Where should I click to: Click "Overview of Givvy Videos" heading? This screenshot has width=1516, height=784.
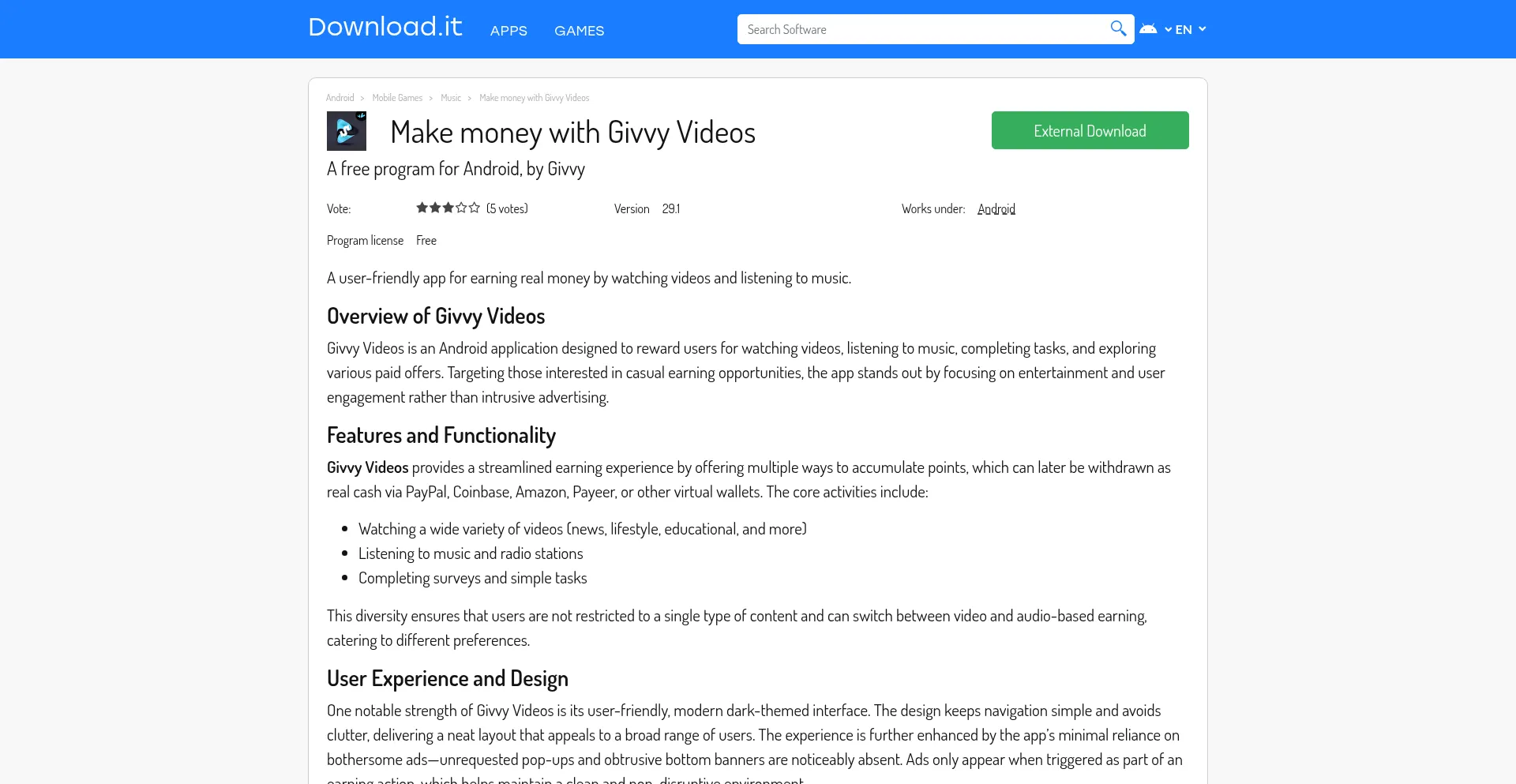pyautogui.click(x=436, y=316)
